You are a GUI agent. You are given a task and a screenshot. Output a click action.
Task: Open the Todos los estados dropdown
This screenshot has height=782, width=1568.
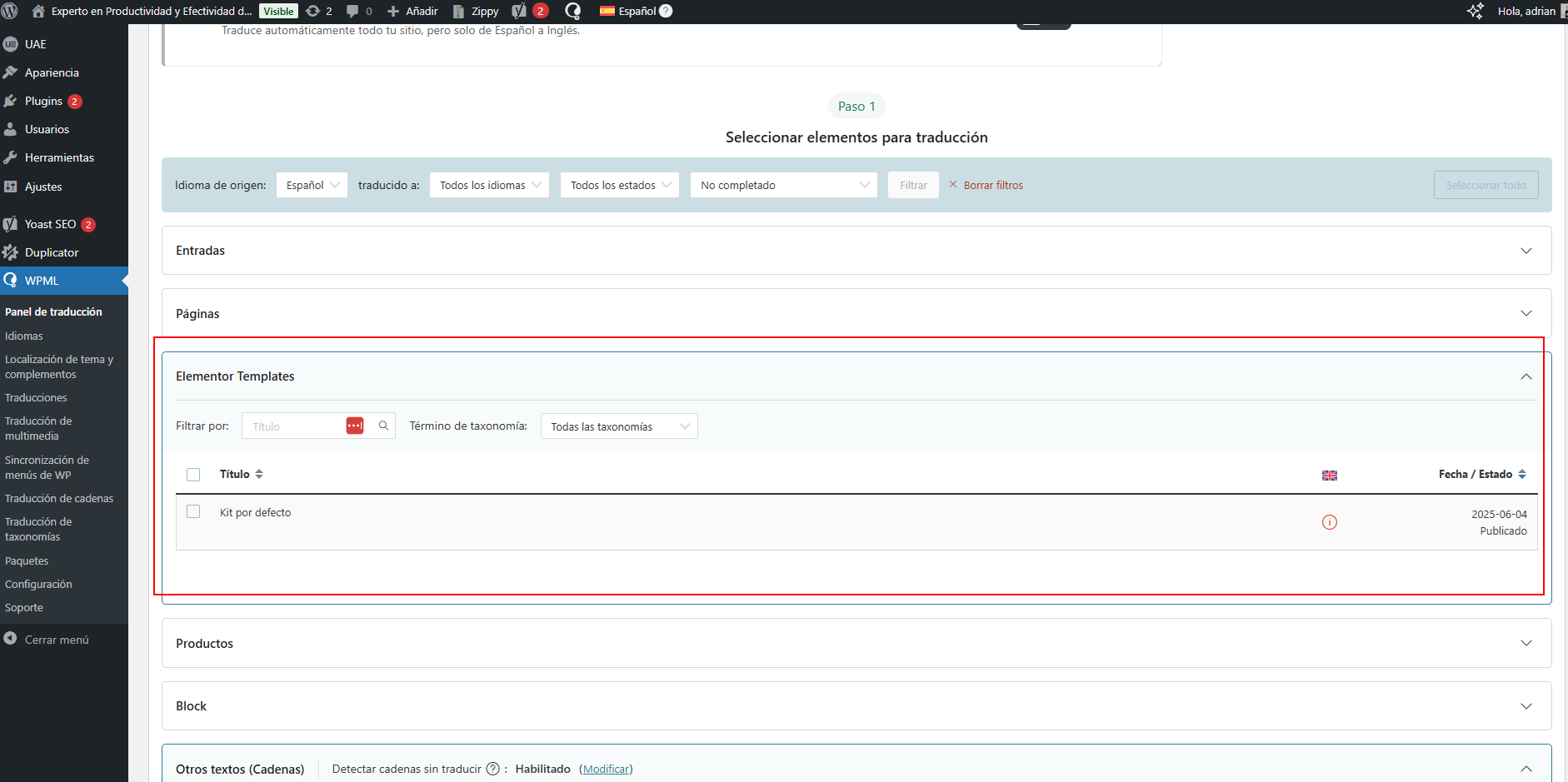[x=620, y=185]
